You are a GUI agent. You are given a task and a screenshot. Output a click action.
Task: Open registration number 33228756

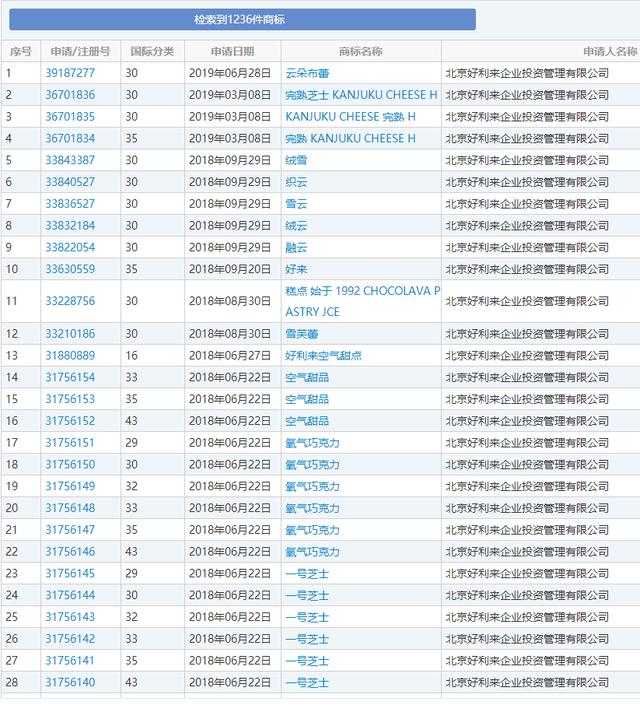tap(70, 301)
